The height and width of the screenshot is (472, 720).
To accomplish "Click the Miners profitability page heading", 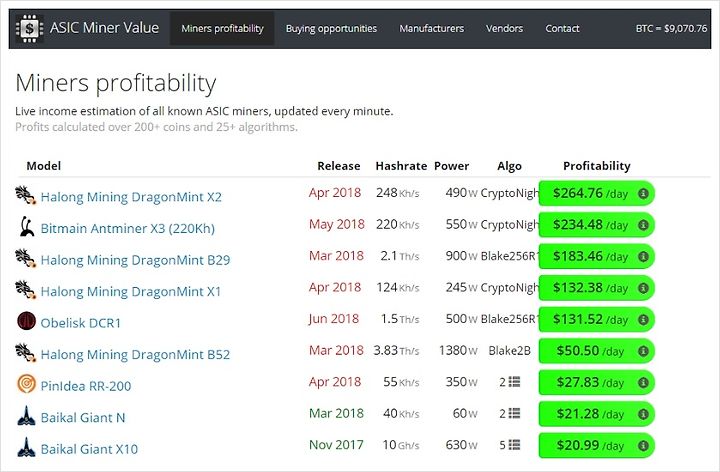I will click(x=116, y=84).
